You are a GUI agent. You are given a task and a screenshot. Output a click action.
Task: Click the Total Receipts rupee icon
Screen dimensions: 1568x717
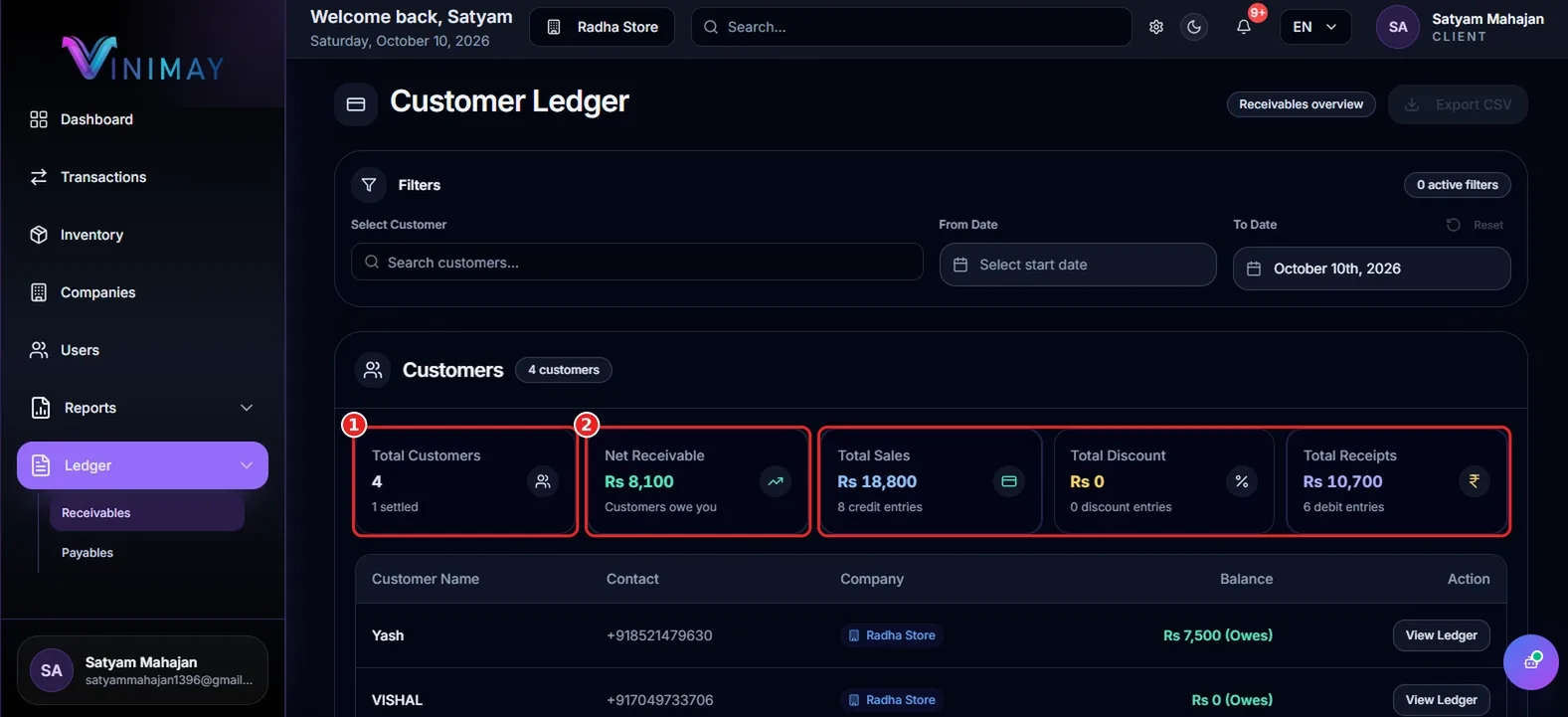click(1474, 481)
